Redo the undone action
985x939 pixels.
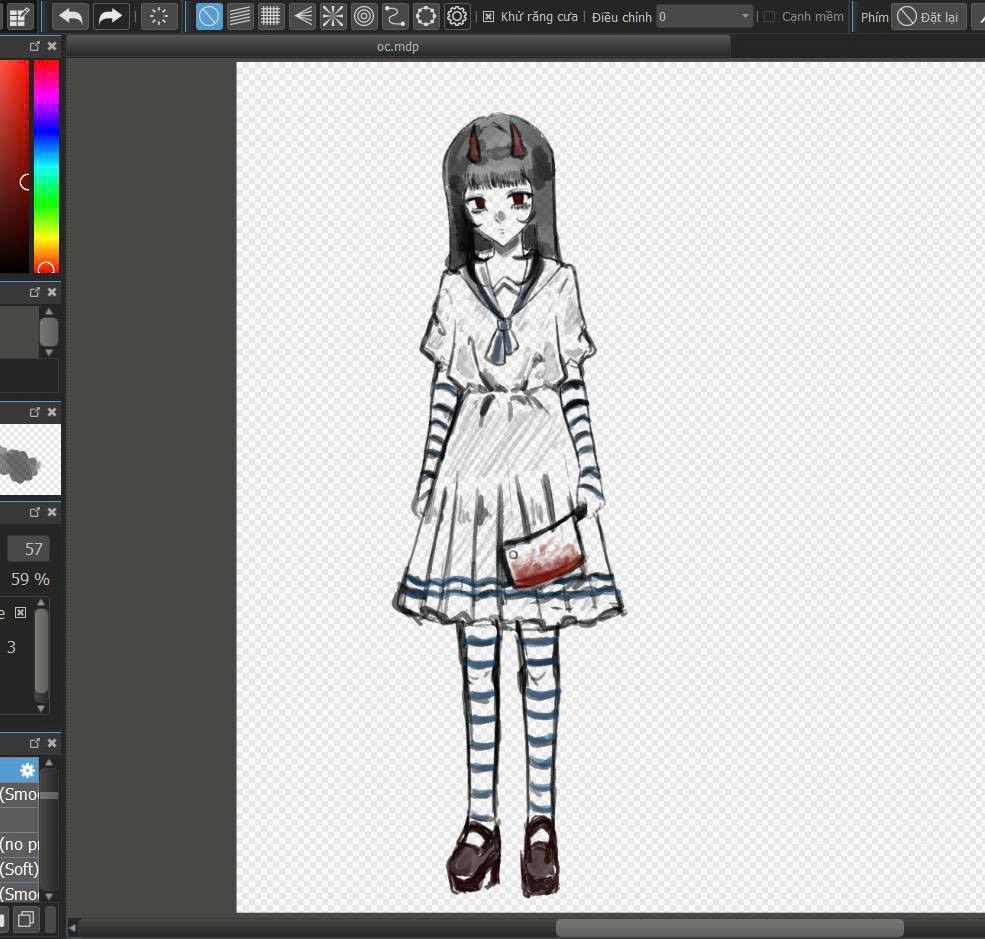pos(111,16)
